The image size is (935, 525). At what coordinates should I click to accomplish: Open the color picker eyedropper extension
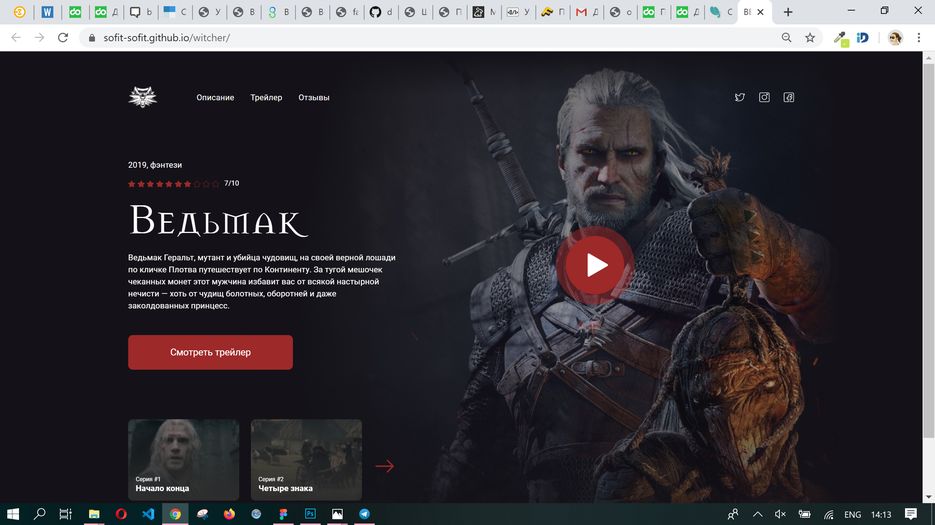(841, 38)
